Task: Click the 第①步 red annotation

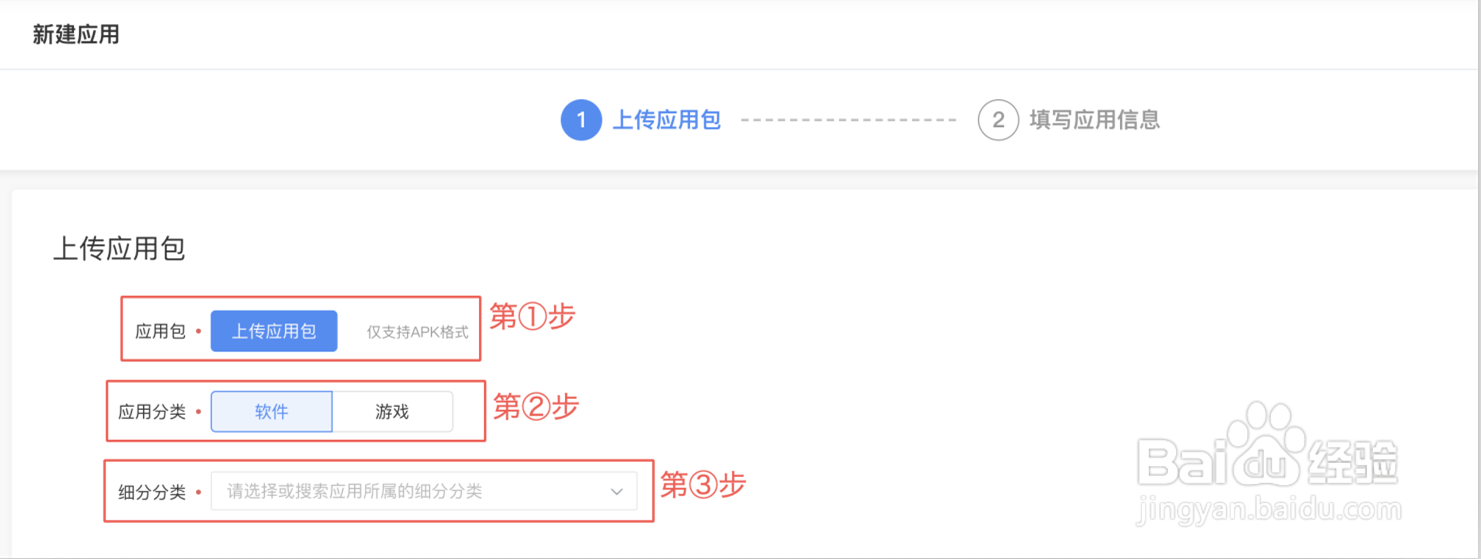Action: [x=532, y=317]
